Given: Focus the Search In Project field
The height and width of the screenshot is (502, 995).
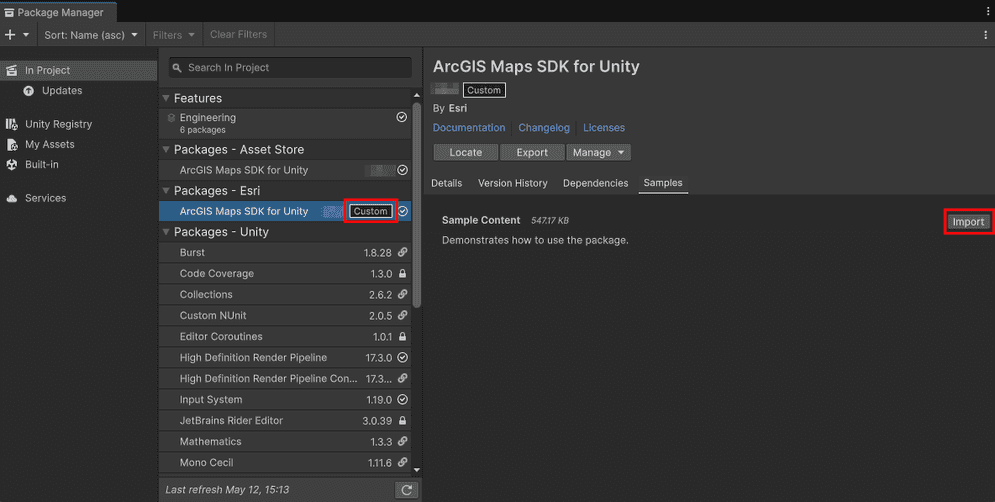Looking at the screenshot, I should 290,68.
